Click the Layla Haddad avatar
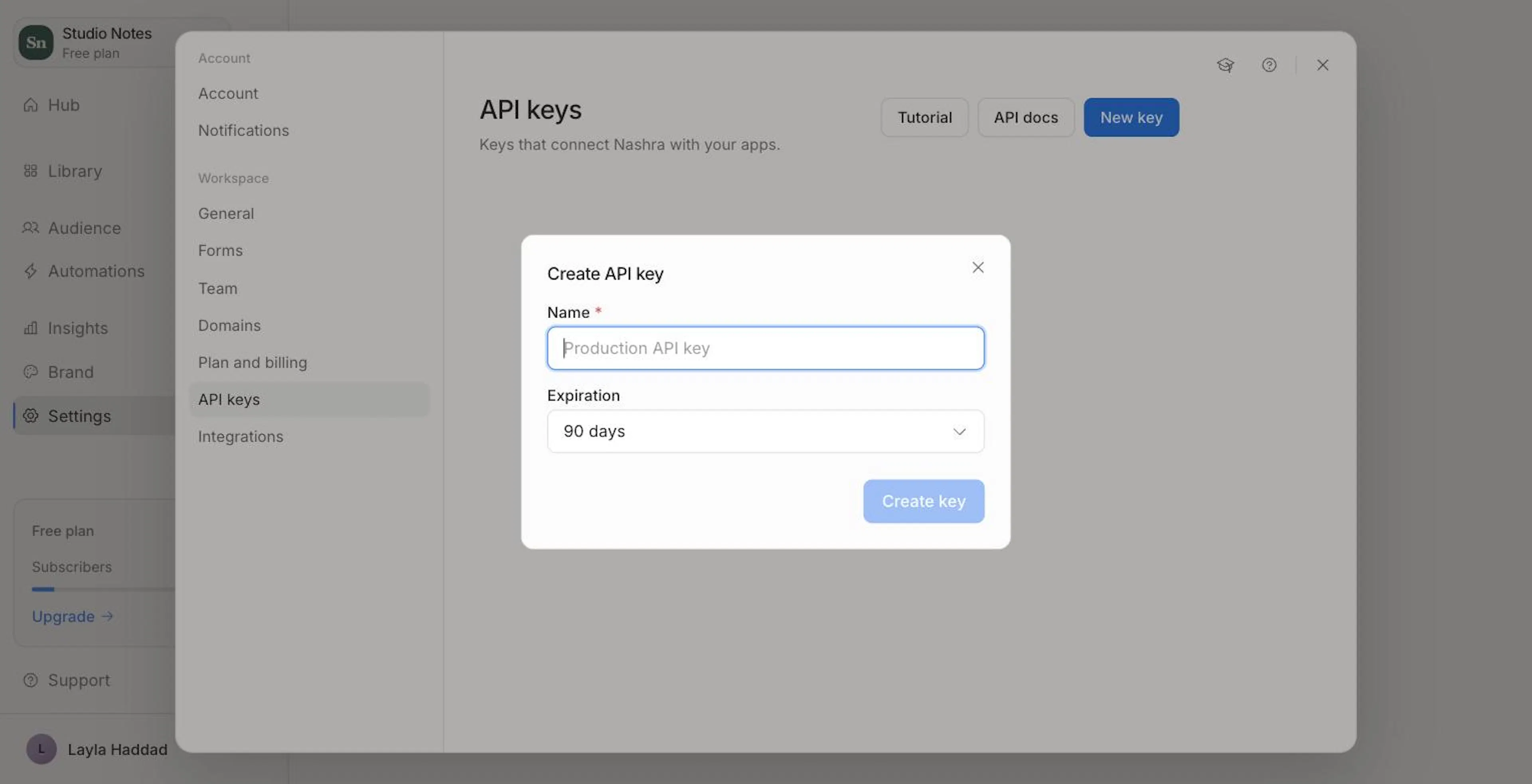The width and height of the screenshot is (1532, 784). coord(41,749)
